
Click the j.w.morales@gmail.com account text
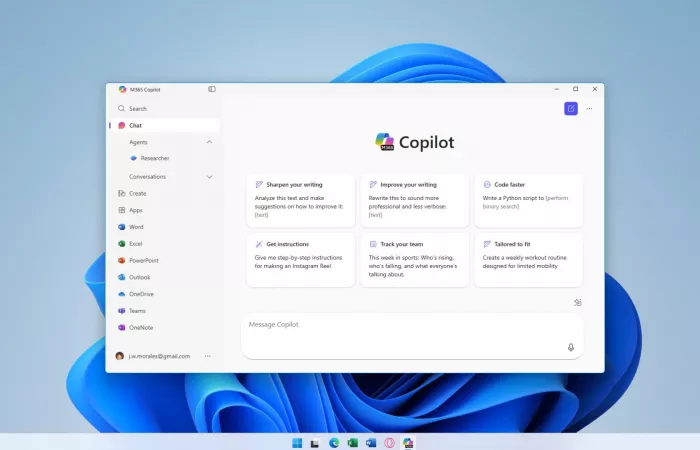159,356
